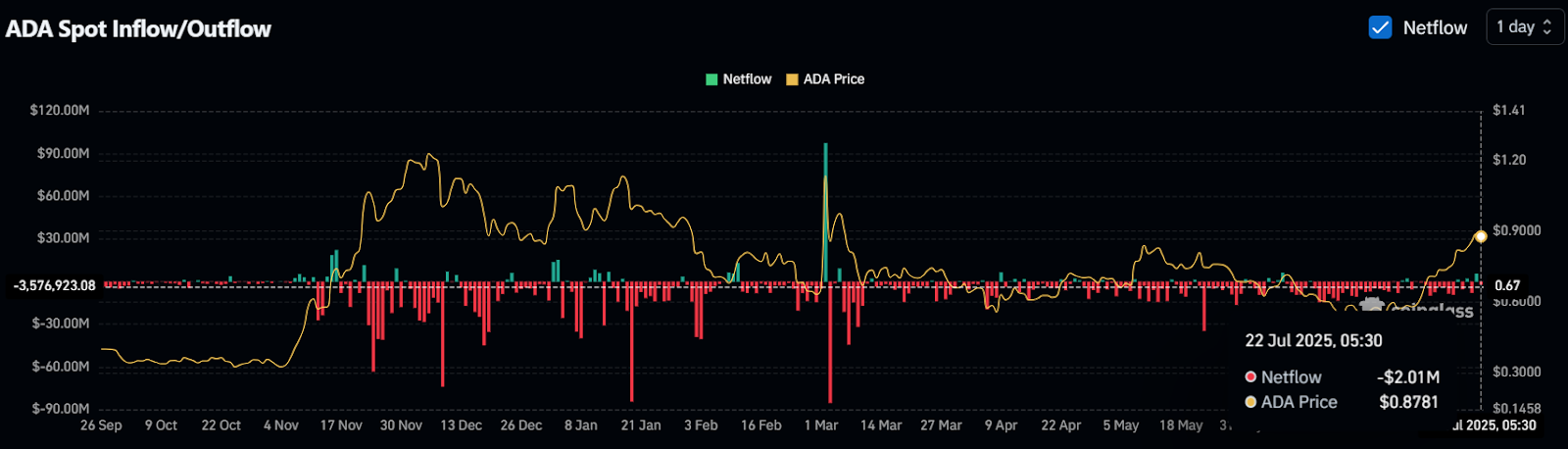Click the tall green 1 Mar inflow bar
The height and width of the screenshot is (449, 1568).
825,213
